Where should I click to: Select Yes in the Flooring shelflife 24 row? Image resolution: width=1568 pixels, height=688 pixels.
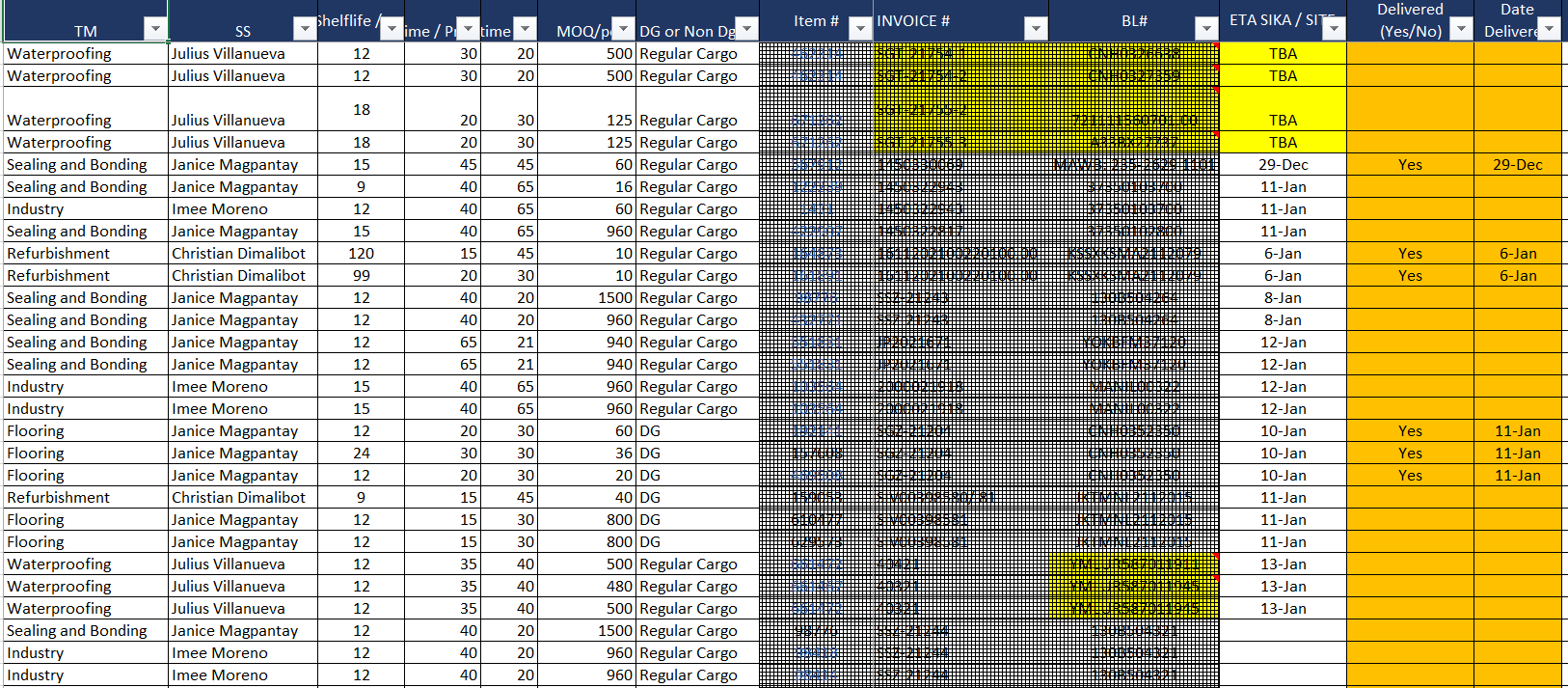[x=1410, y=454]
